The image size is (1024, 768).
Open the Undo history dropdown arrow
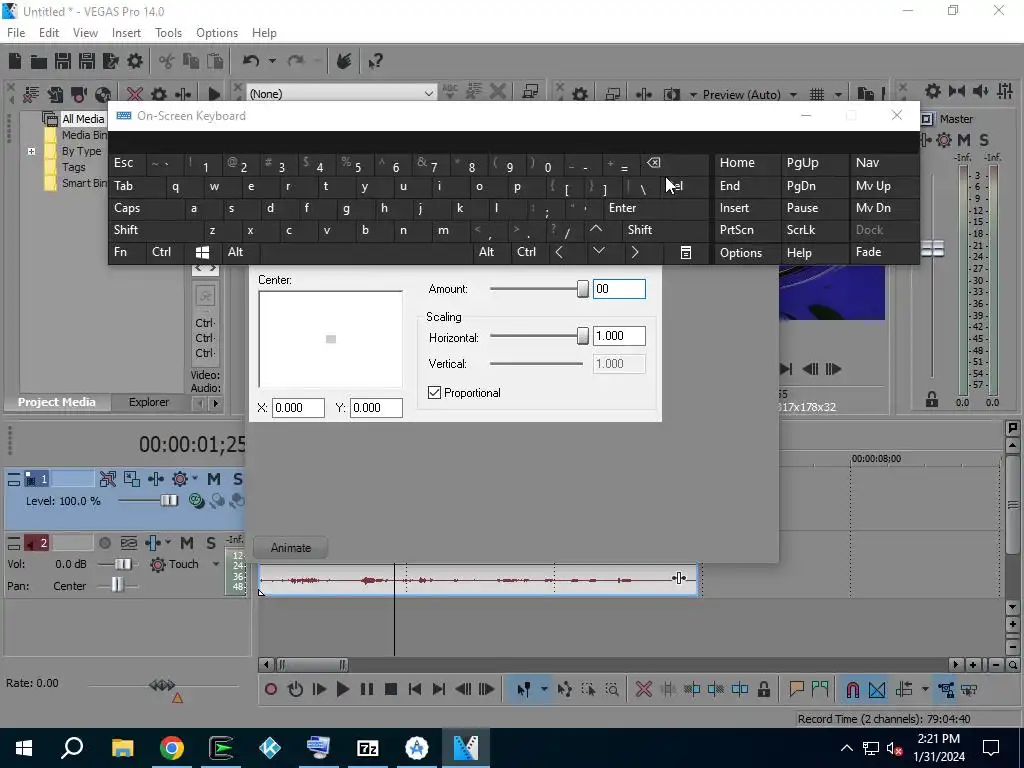[x=272, y=61]
